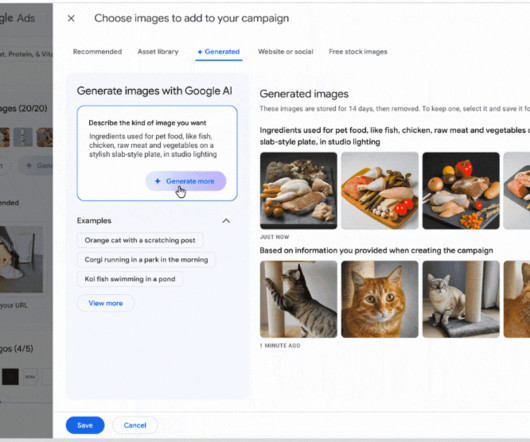Click the sparkle icon on Generate more

pos(158,181)
